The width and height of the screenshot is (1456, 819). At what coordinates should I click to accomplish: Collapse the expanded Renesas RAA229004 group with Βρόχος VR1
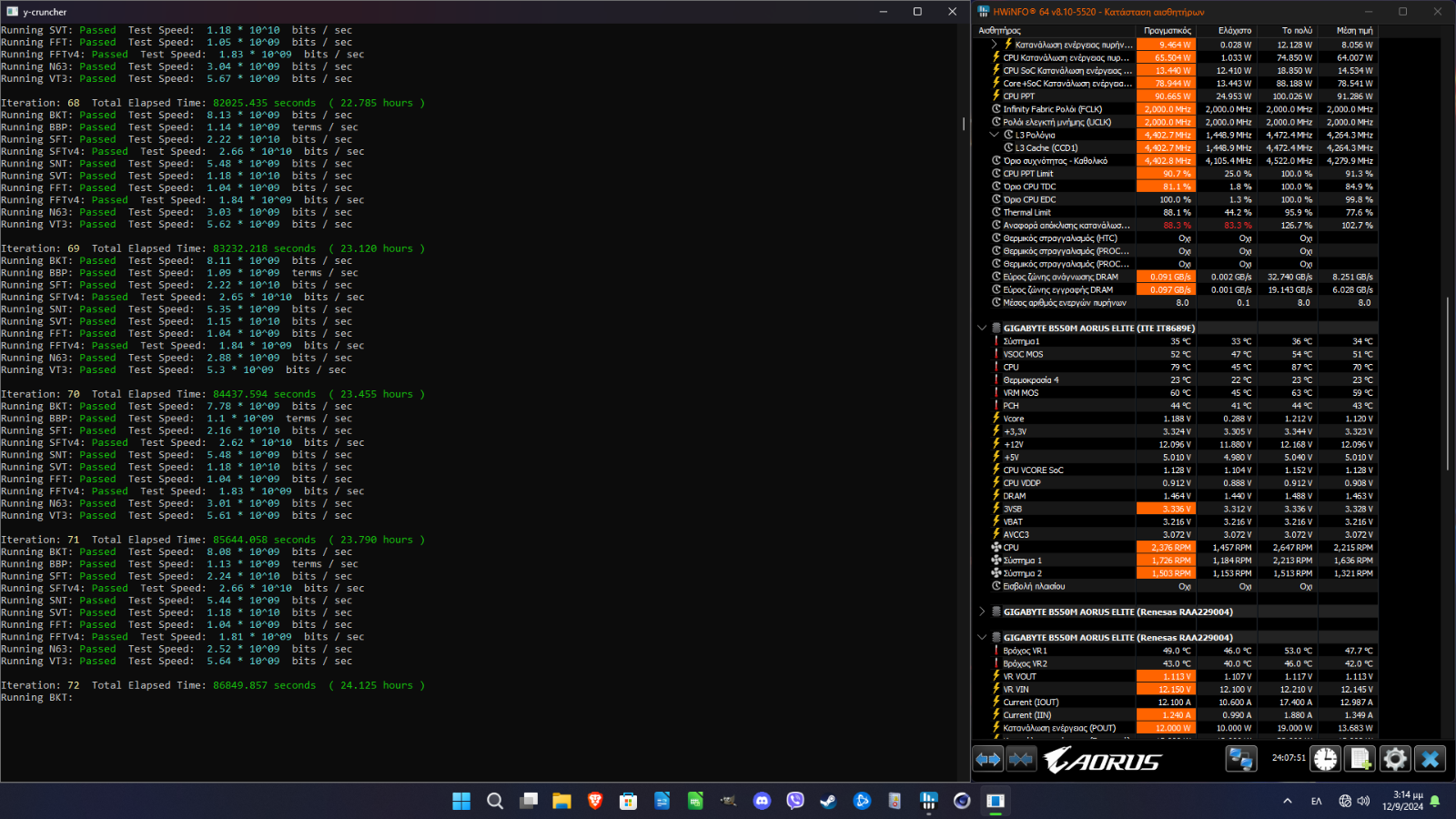pyautogui.click(x=982, y=637)
